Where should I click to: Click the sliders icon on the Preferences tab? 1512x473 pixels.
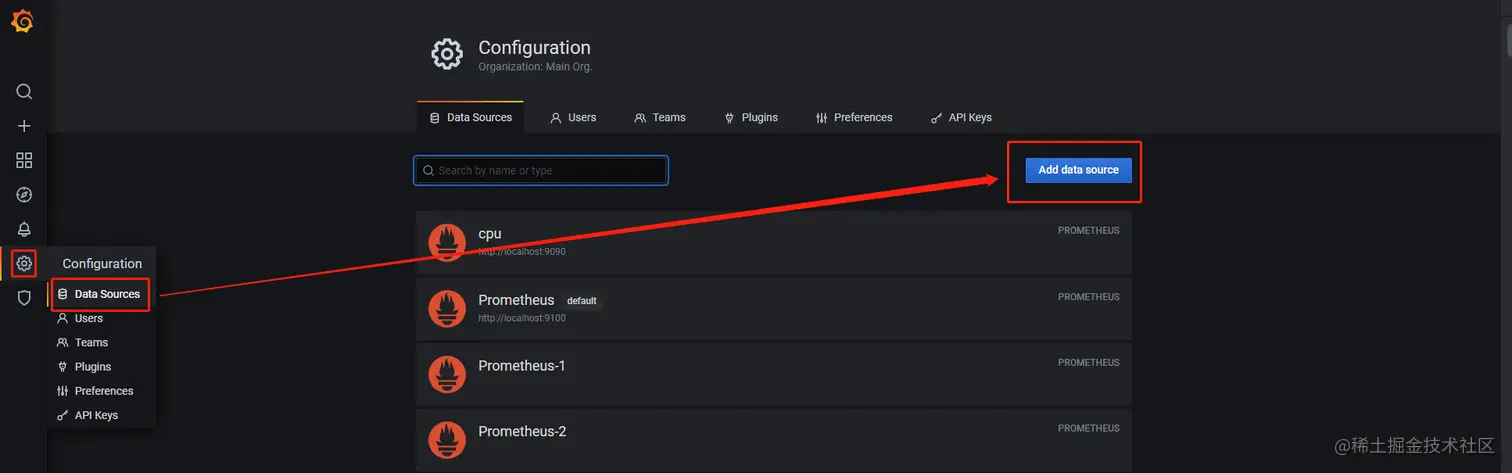(822, 118)
